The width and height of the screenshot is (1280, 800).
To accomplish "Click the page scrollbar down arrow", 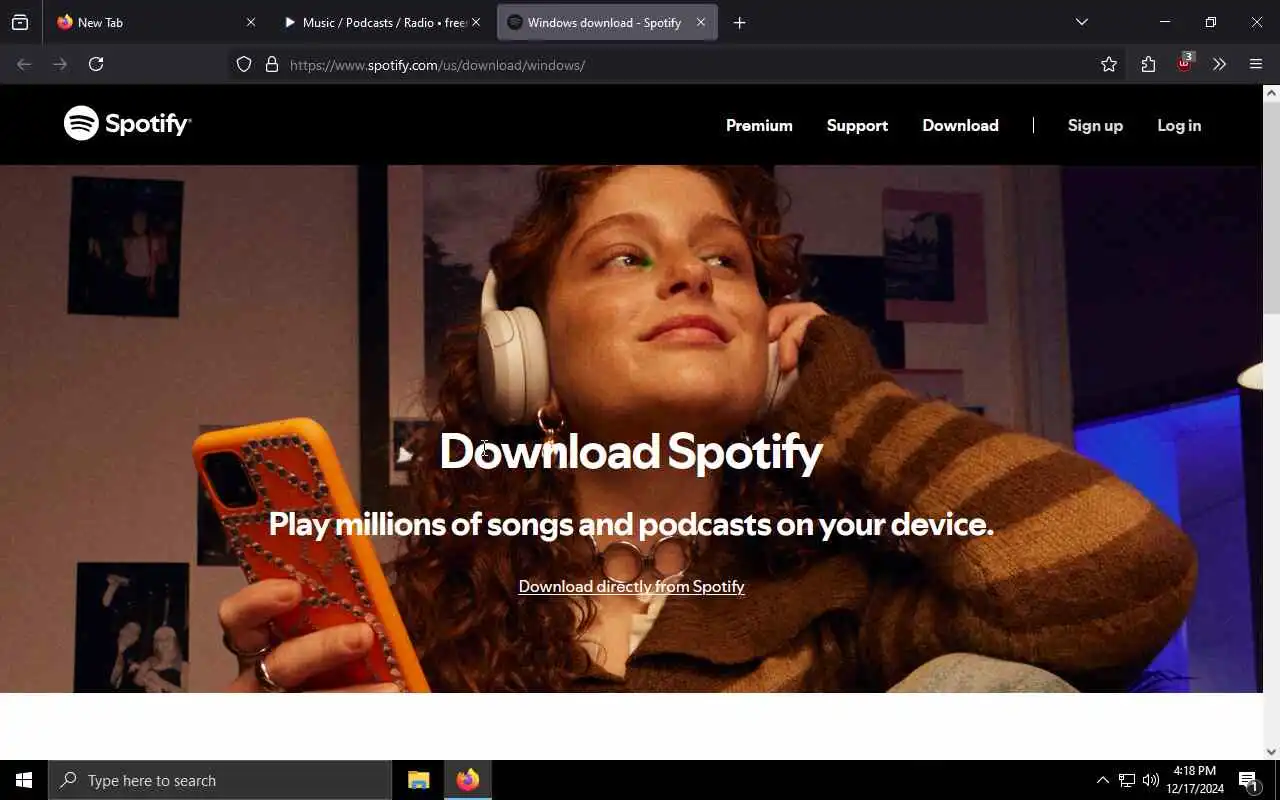I will click(x=1271, y=751).
